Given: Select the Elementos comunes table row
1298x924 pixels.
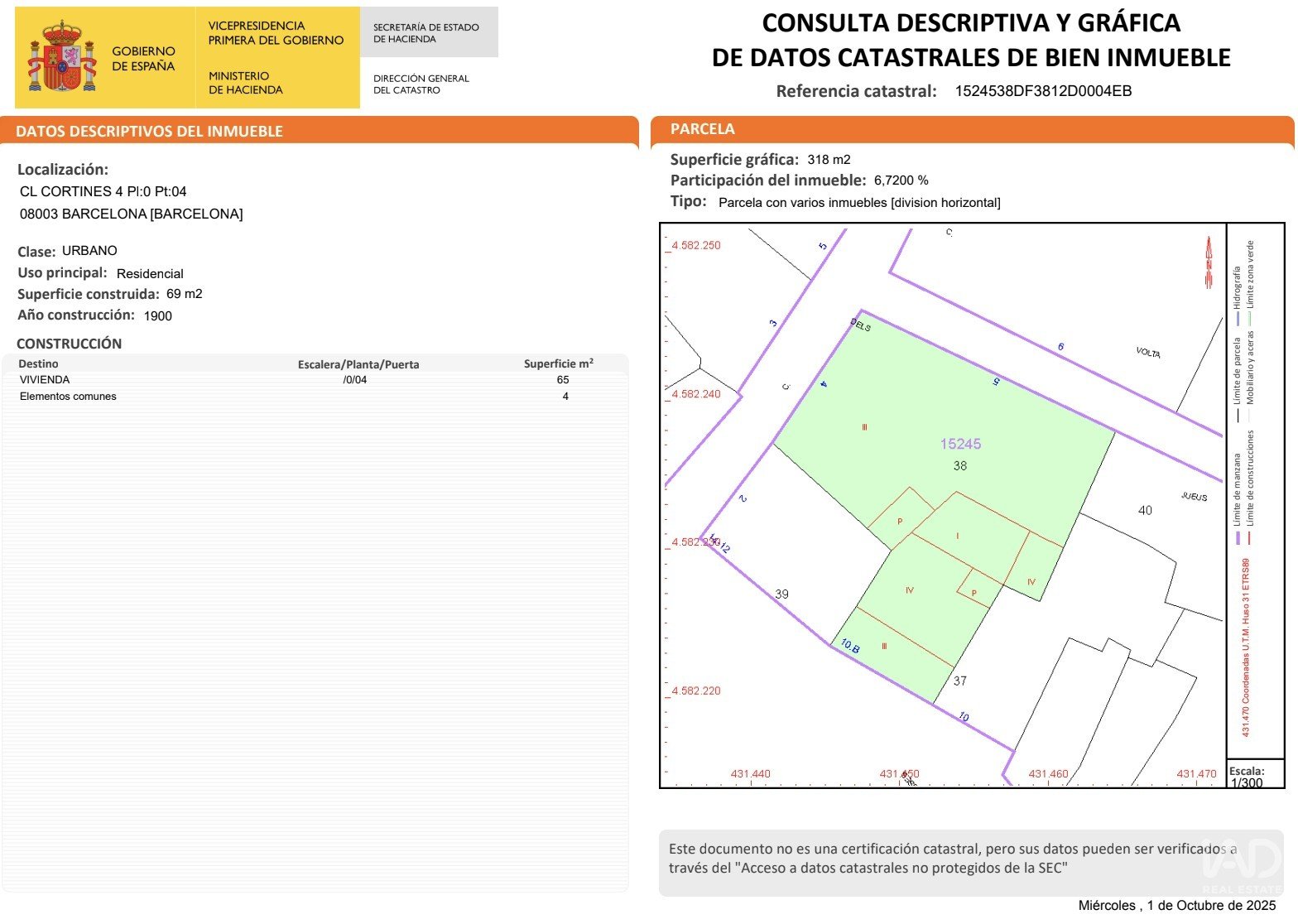Looking at the screenshot, I should click(x=68, y=397).
